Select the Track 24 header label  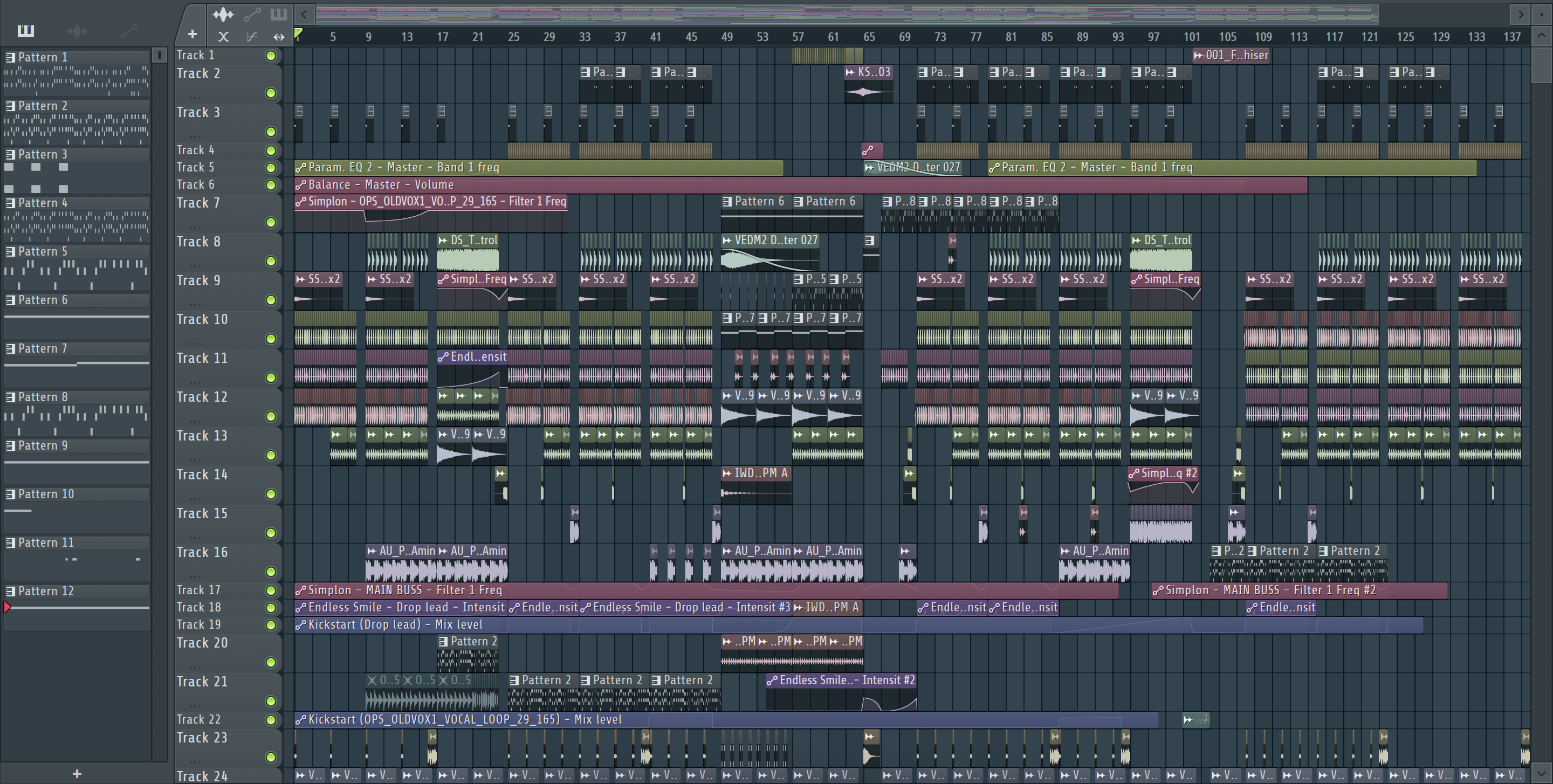[x=202, y=777]
